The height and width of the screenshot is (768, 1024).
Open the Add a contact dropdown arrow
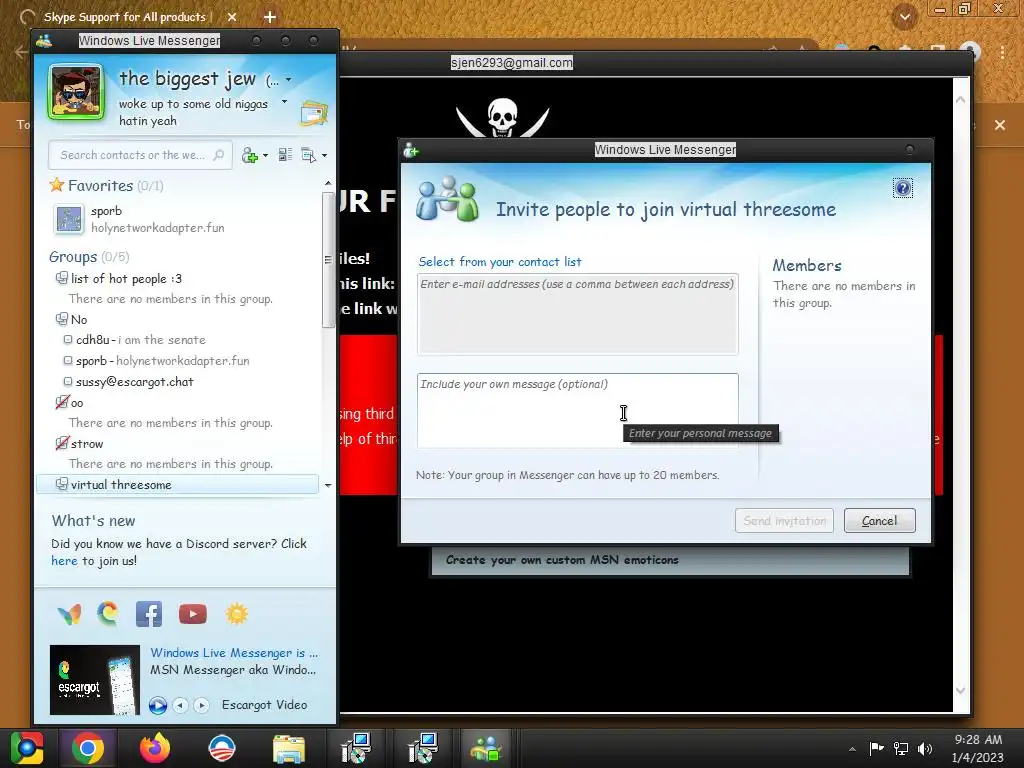click(265, 155)
